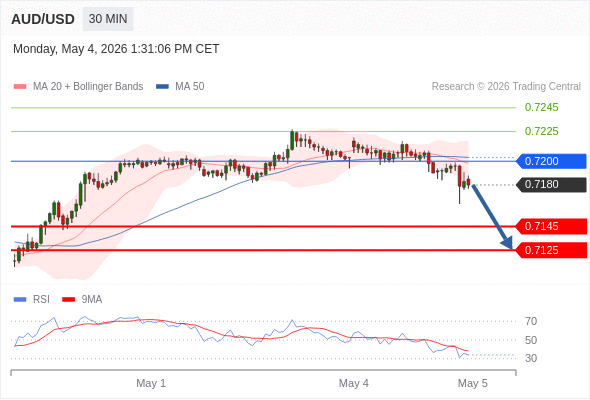Click the May 1 date axis label

coord(151,383)
